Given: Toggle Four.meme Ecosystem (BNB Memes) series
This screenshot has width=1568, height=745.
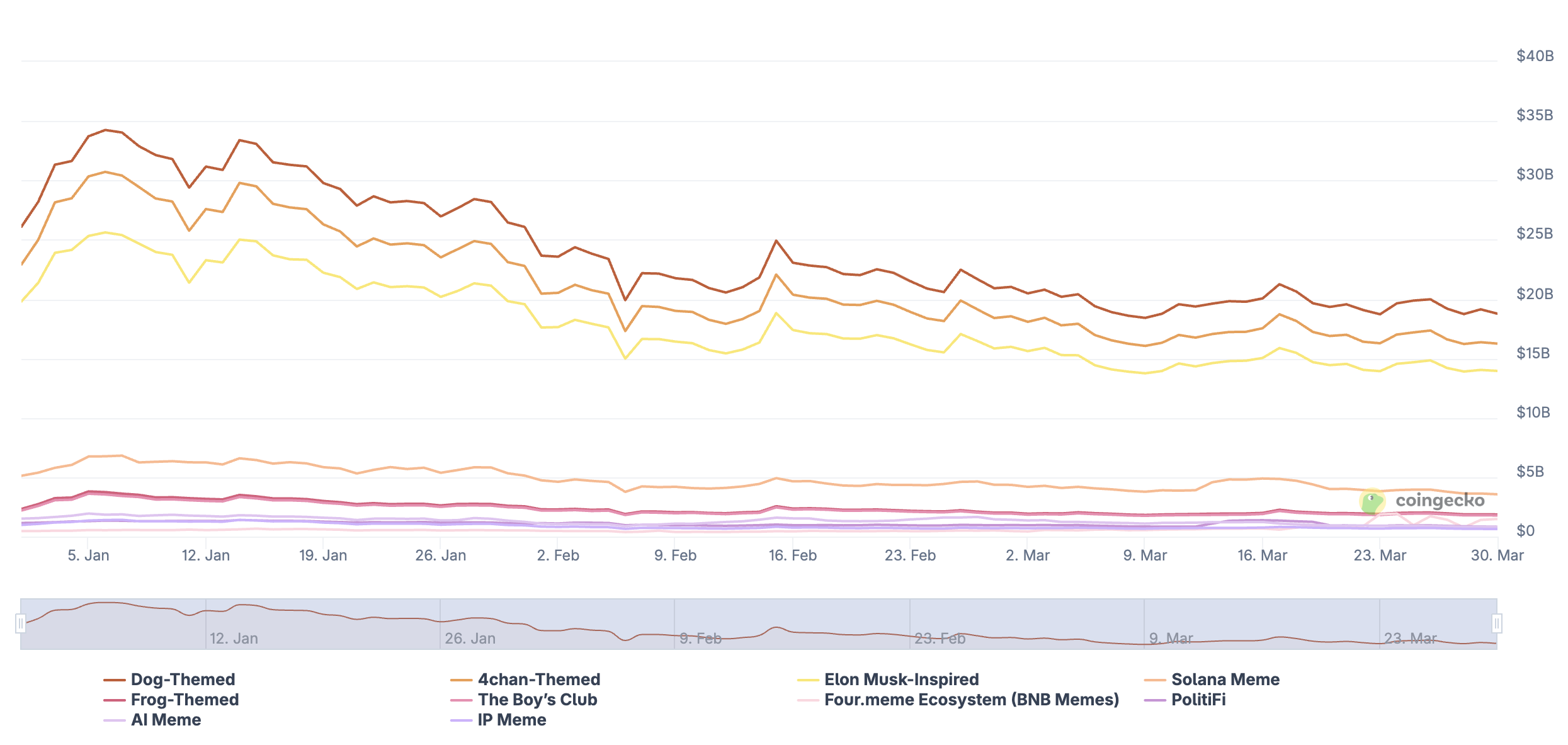Looking at the screenshot, I should click(x=971, y=700).
